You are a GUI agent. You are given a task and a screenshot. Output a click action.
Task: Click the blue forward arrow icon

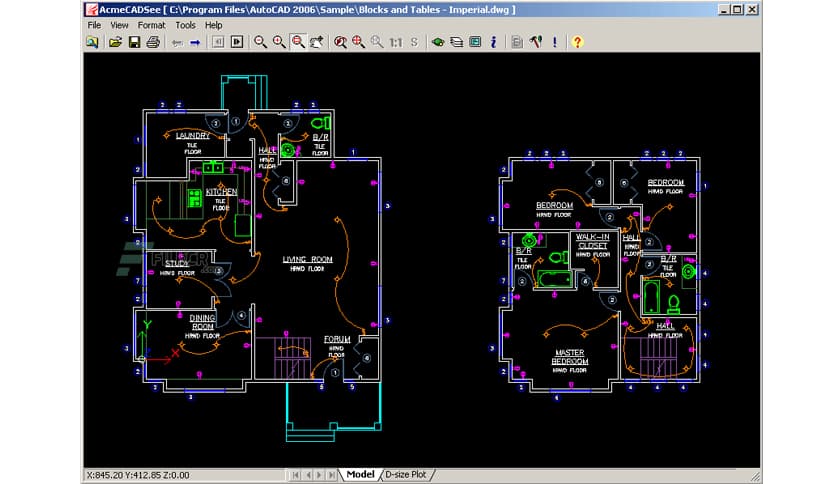click(195, 42)
